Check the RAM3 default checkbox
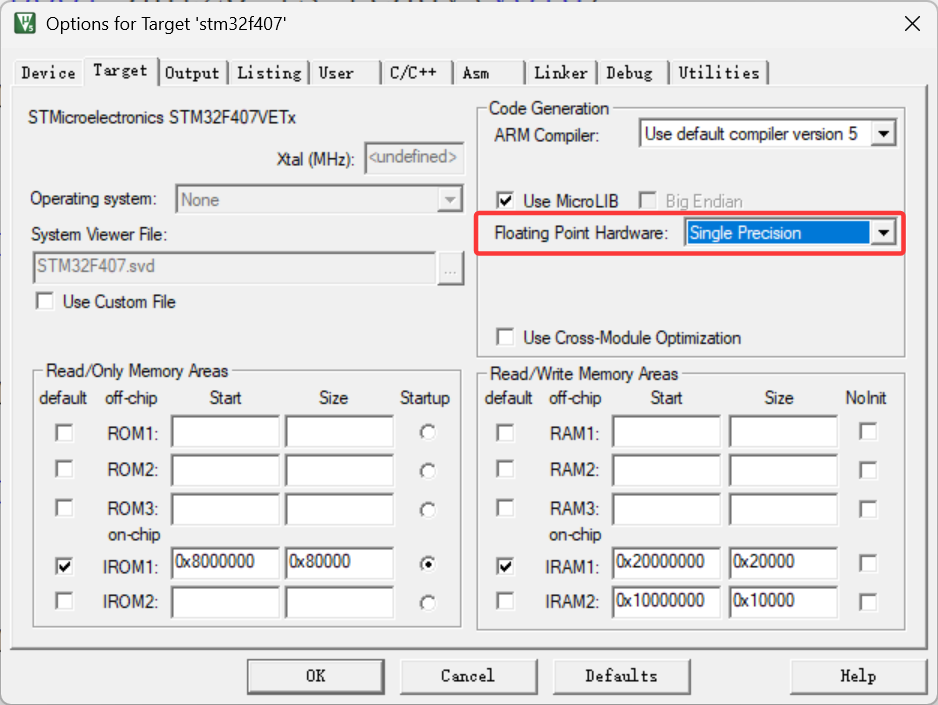This screenshot has height=705, width=938. tap(505, 508)
